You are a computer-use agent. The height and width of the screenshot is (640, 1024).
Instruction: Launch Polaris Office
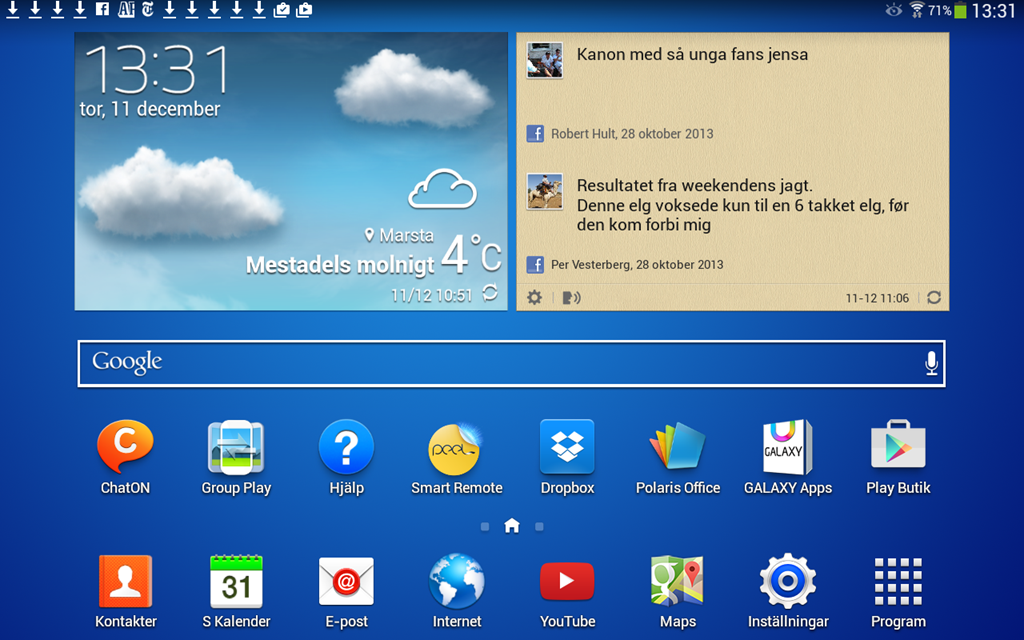pyautogui.click(x=677, y=448)
